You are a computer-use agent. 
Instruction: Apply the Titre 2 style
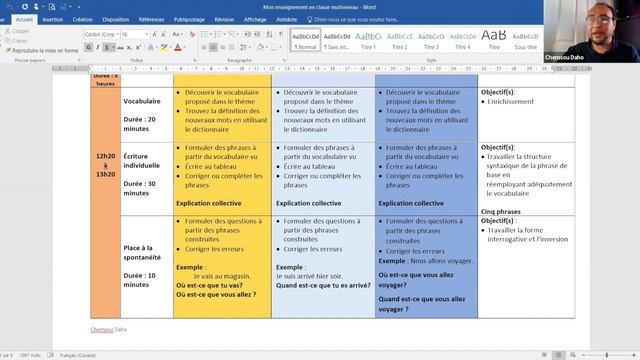pos(400,40)
